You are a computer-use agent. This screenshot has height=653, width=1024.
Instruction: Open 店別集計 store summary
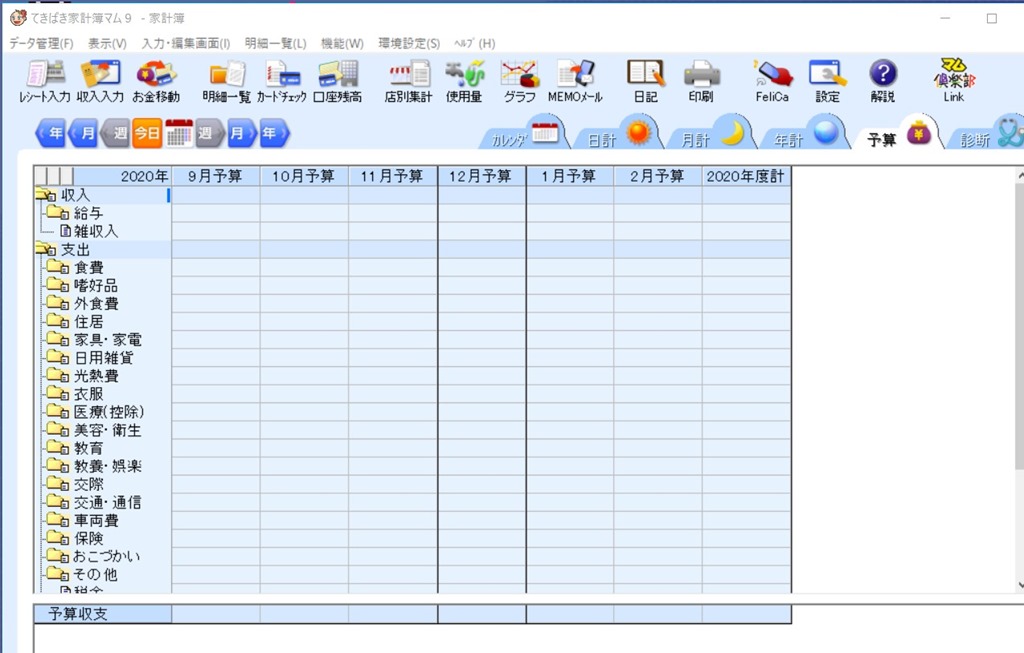click(408, 82)
